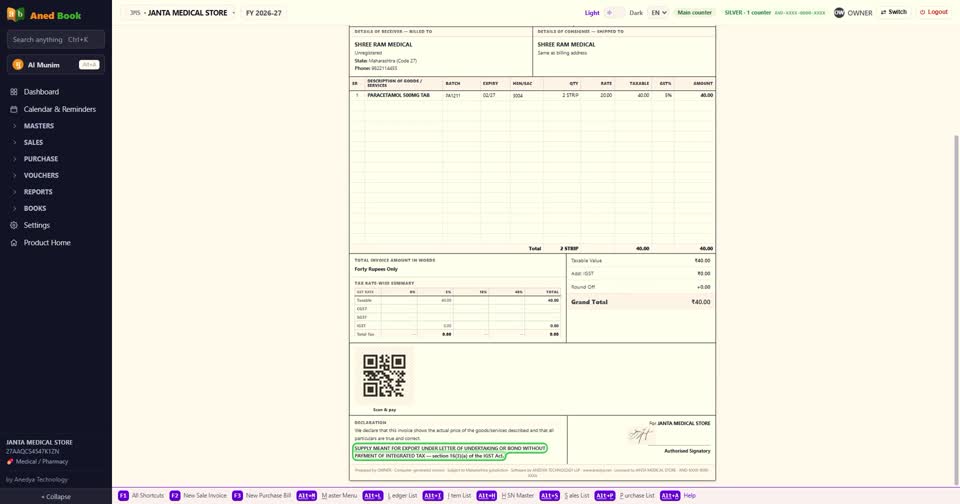Click the batch value PA1211
960x504 pixels.
[x=452, y=96]
